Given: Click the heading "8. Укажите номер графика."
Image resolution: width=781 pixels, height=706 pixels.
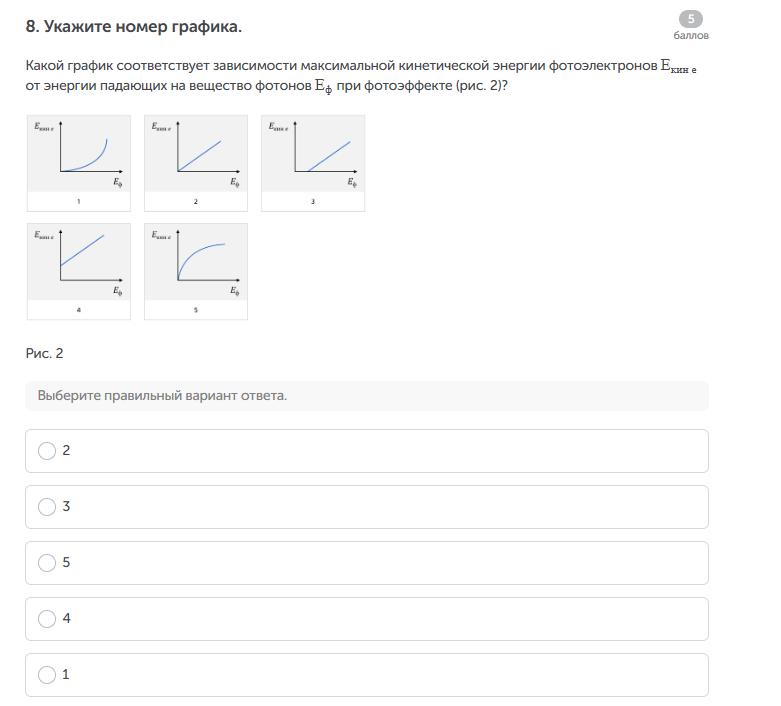Looking at the screenshot, I should point(134,25).
